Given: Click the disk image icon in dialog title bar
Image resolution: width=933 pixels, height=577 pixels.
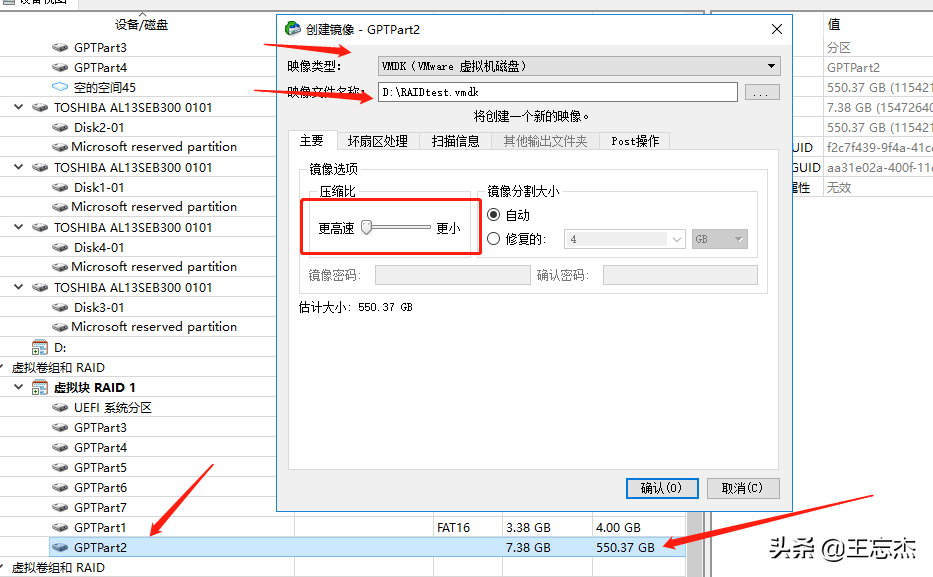Looking at the screenshot, I should (x=293, y=29).
